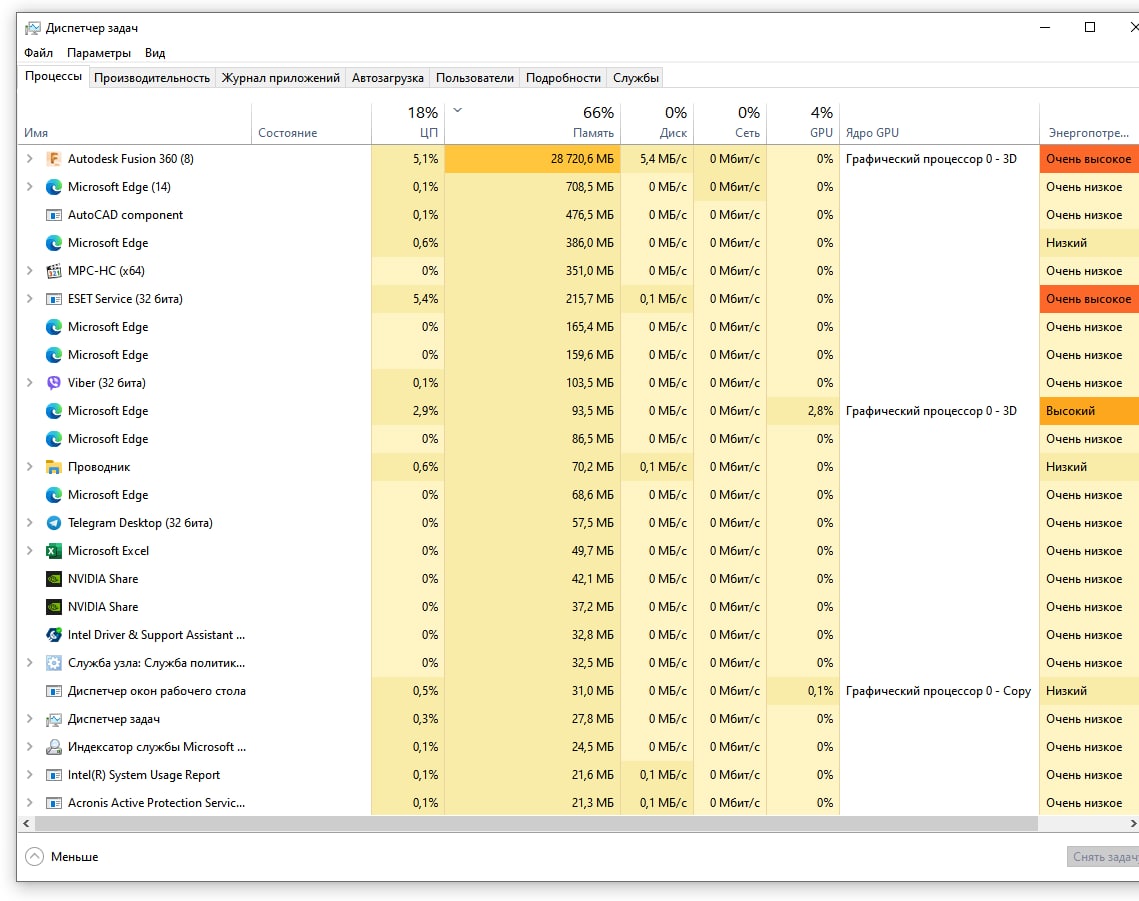Screen dimensions: 1139x901
Task: Switch to the Подробности tab
Action: 563,78
